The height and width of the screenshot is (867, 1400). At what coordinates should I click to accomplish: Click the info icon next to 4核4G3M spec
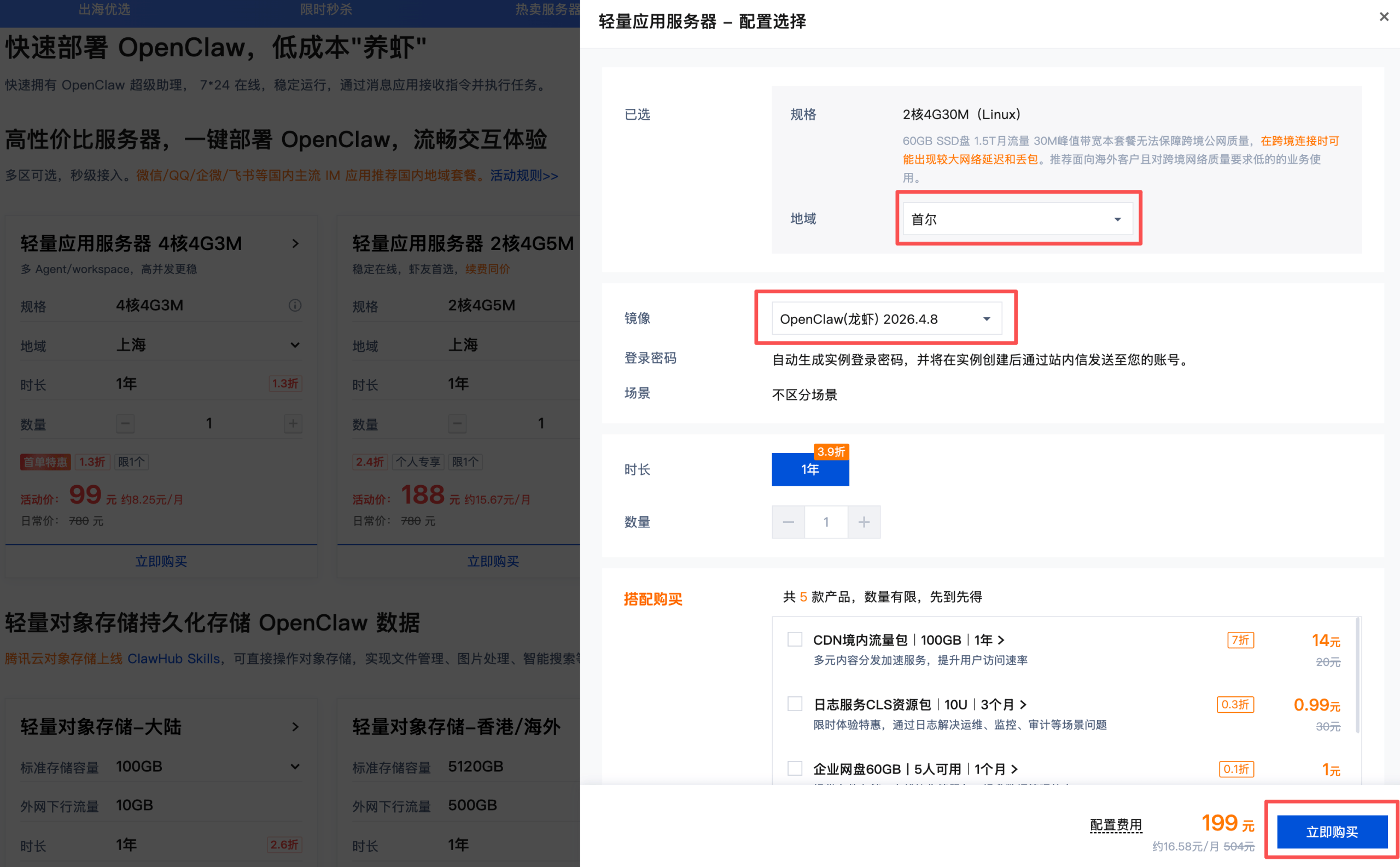pyautogui.click(x=295, y=305)
